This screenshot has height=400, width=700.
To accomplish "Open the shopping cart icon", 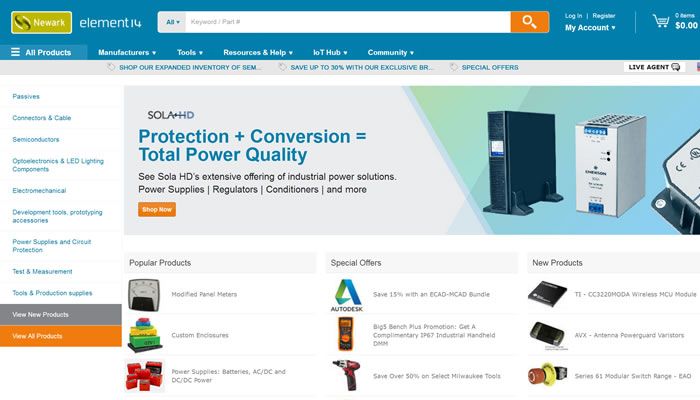I will coord(661,21).
